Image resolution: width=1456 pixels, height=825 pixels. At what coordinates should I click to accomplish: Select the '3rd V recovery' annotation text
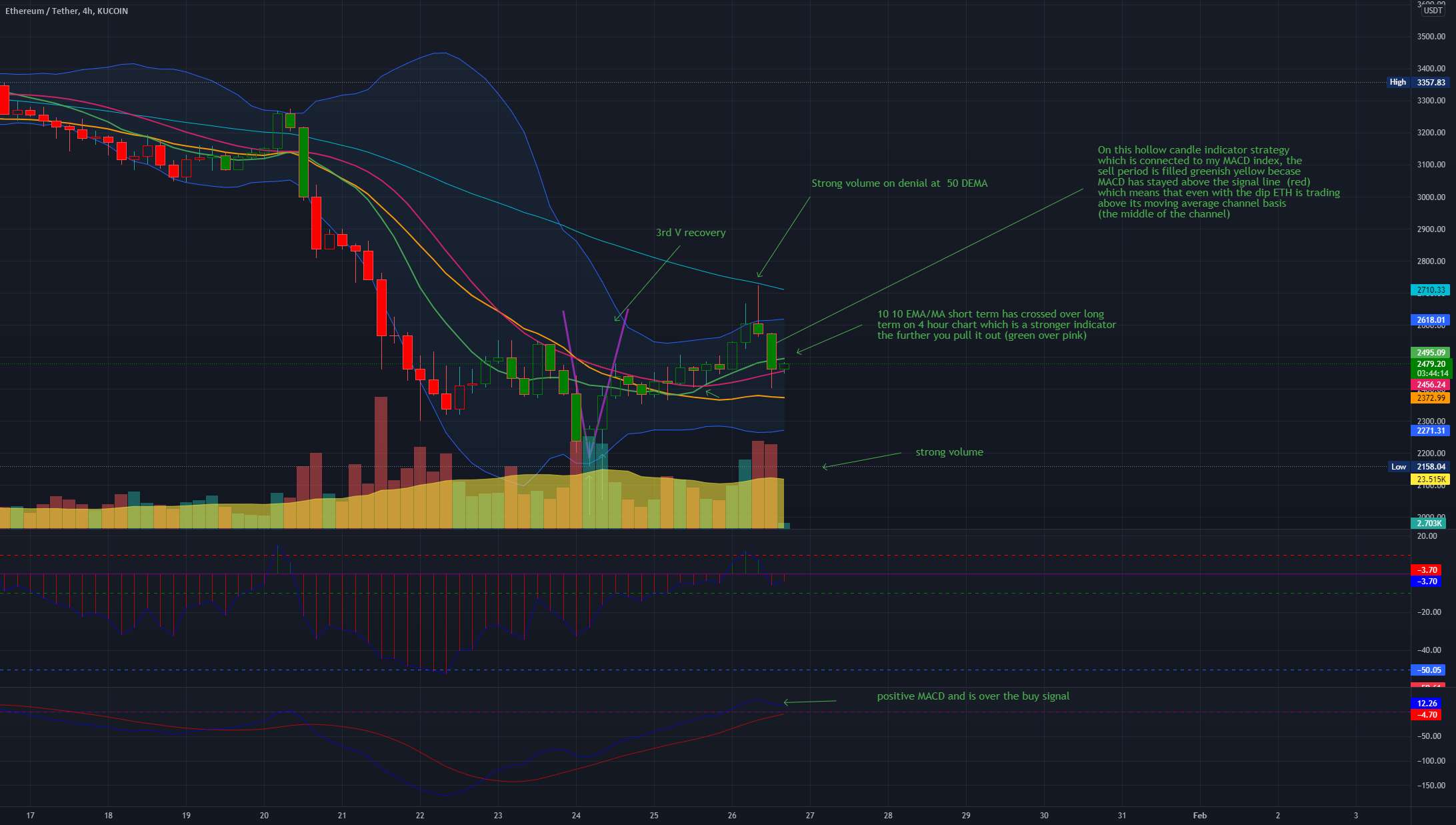click(691, 233)
